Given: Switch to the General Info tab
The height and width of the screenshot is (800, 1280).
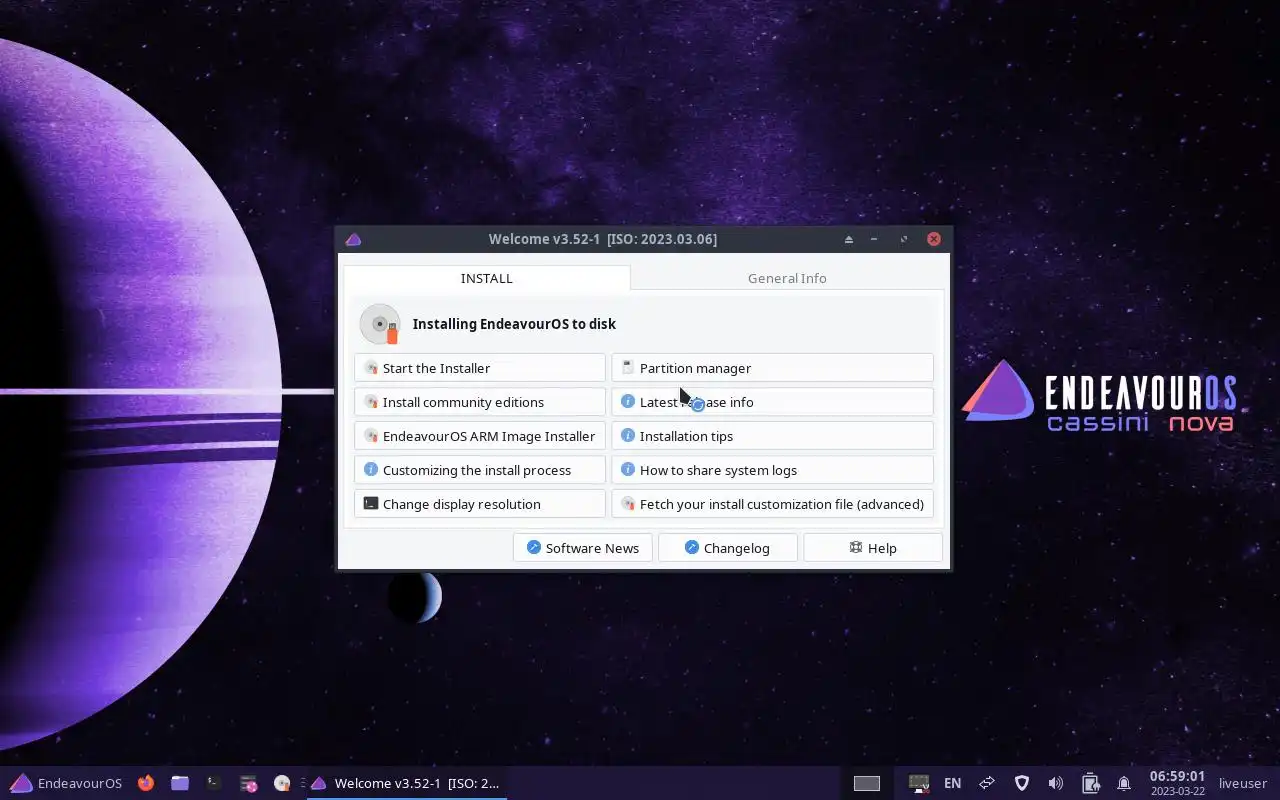Looking at the screenshot, I should pos(787,278).
